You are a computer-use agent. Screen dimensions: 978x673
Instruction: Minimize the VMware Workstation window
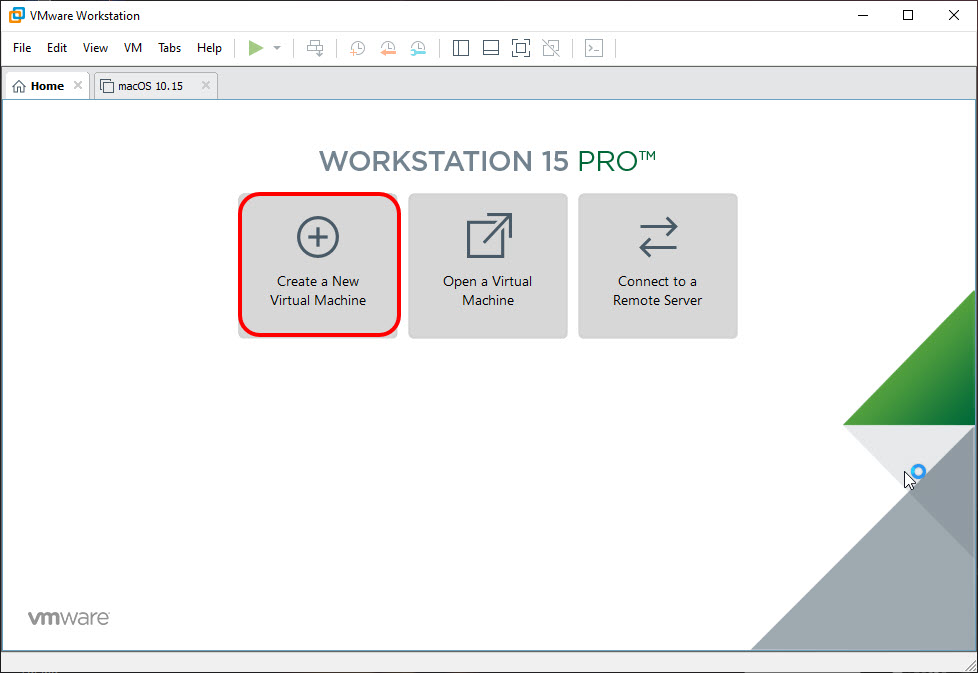click(863, 16)
